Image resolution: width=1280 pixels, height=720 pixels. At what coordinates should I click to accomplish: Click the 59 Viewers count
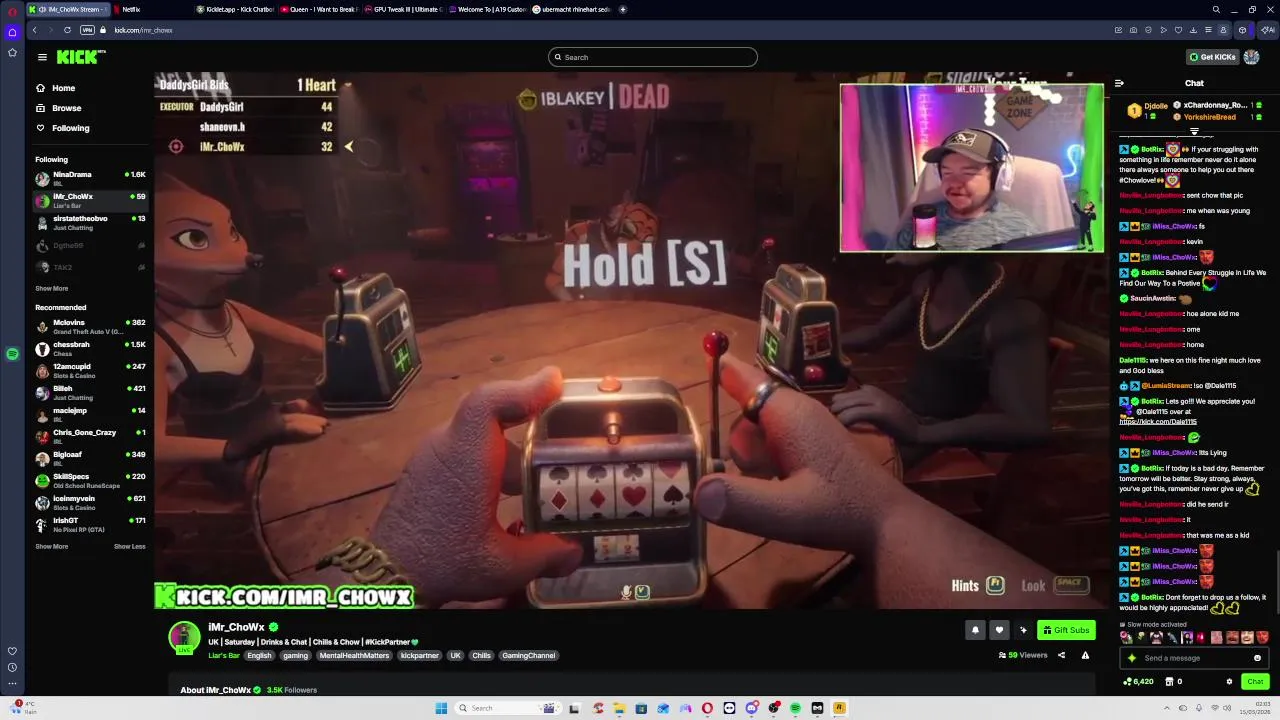tap(1023, 655)
